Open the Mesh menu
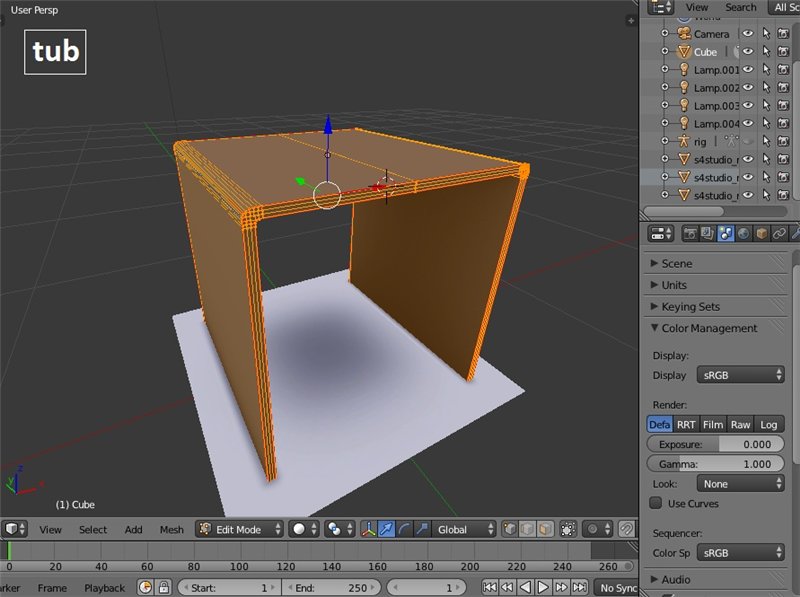The width and height of the screenshot is (800, 597). pyautogui.click(x=172, y=529)
